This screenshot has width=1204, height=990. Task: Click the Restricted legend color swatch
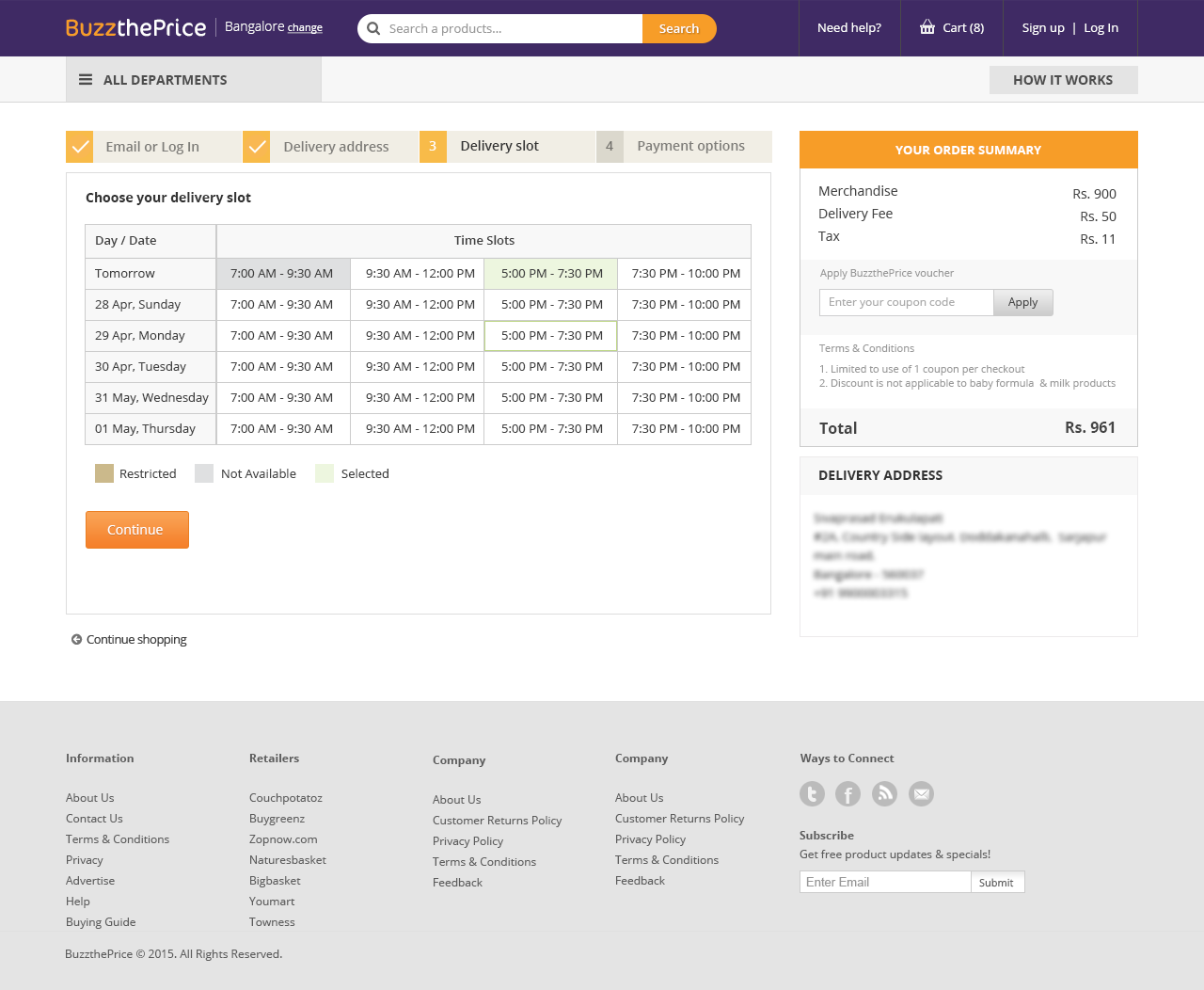point(104,473)
